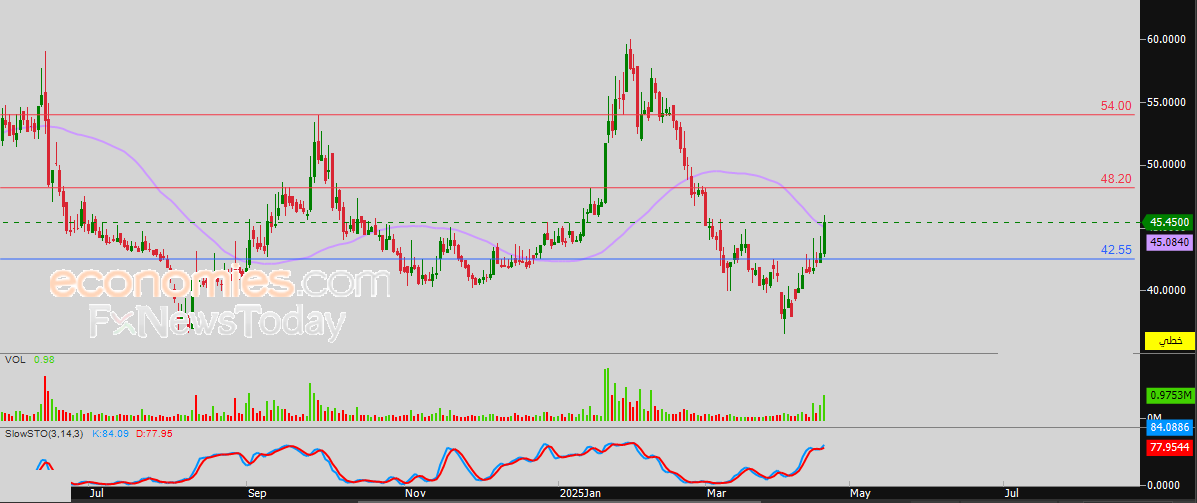Click the blue 42.55 support level label

(1116, 250)
